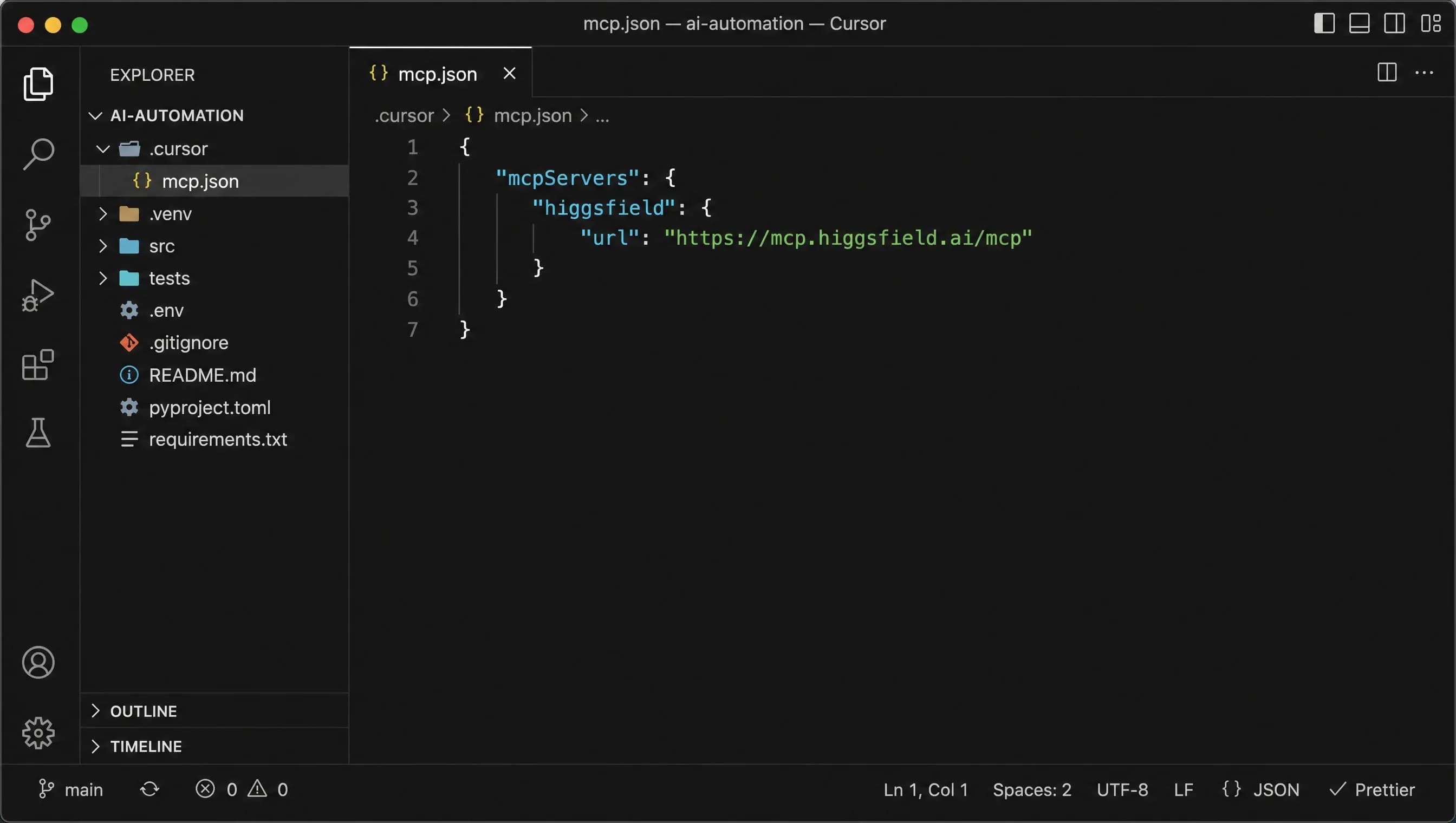1456x823 pixels.
Task: Expand the .venv folder
Action: coord(103,214)
